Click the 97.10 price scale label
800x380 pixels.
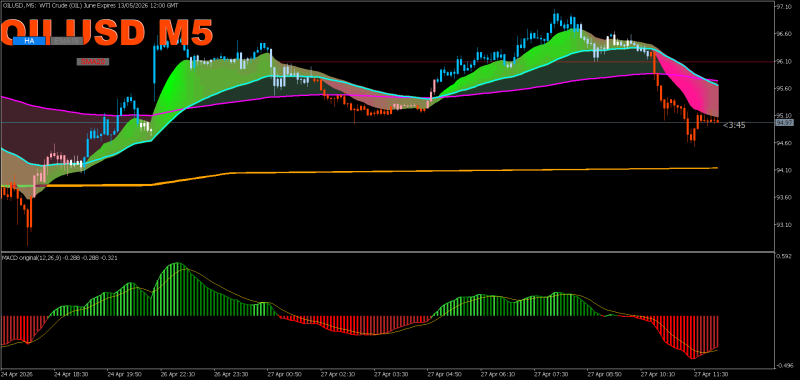coord(785,7)
